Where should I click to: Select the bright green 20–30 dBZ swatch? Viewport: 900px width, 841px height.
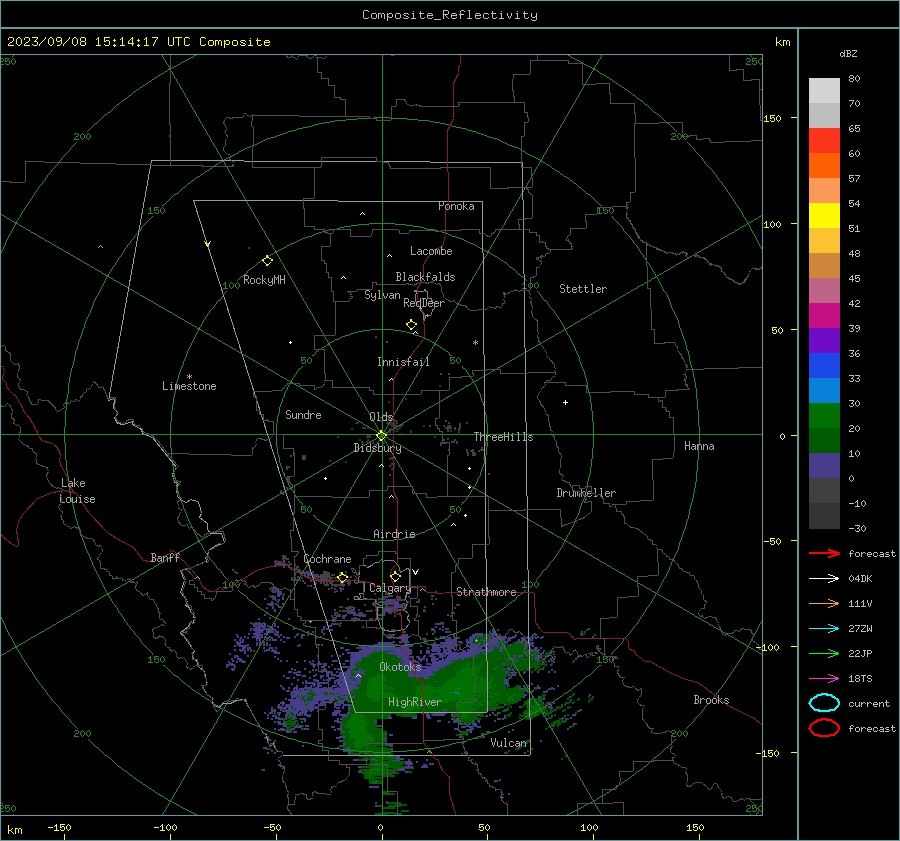coord(824,415)
